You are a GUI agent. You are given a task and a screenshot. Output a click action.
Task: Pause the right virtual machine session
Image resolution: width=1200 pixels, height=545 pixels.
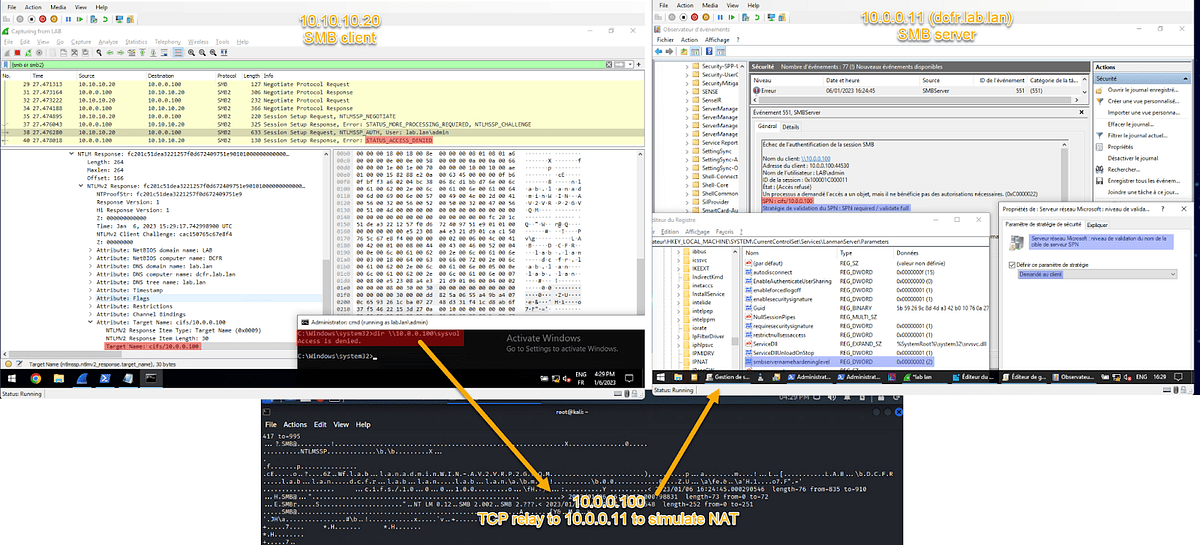click(x=718, y=16)
